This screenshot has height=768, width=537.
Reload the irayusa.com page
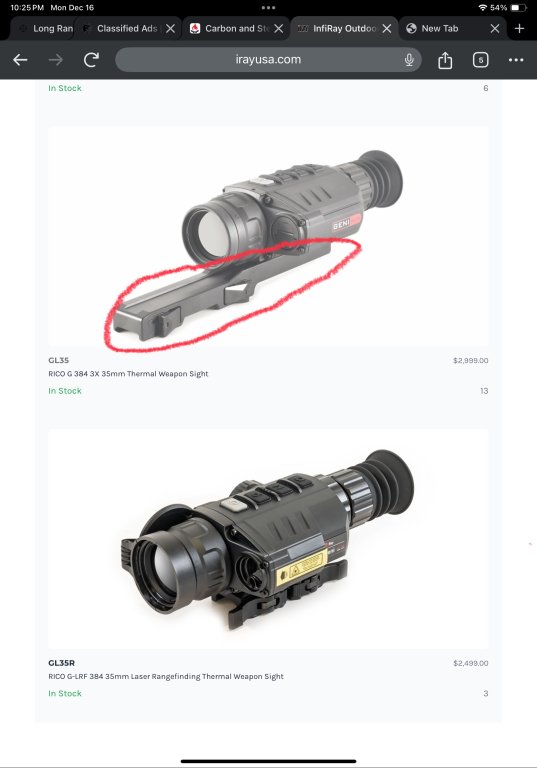[91, 60]
